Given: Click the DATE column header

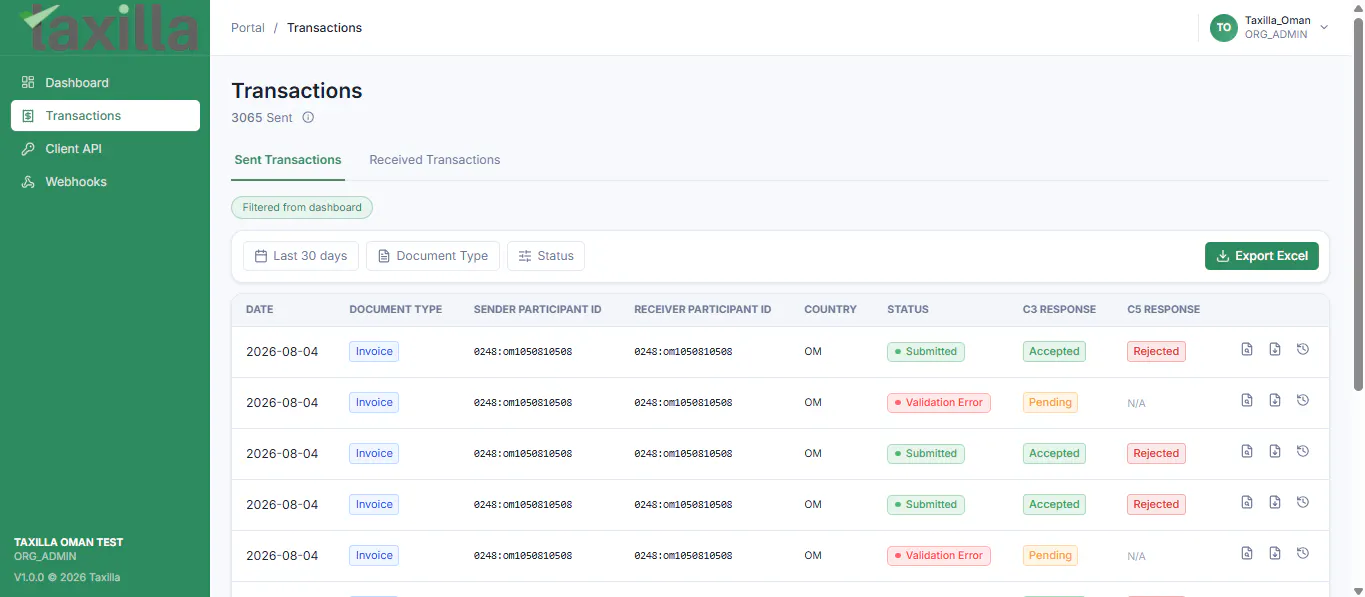Looking at the screenshot, I should [x=259, y=310].
